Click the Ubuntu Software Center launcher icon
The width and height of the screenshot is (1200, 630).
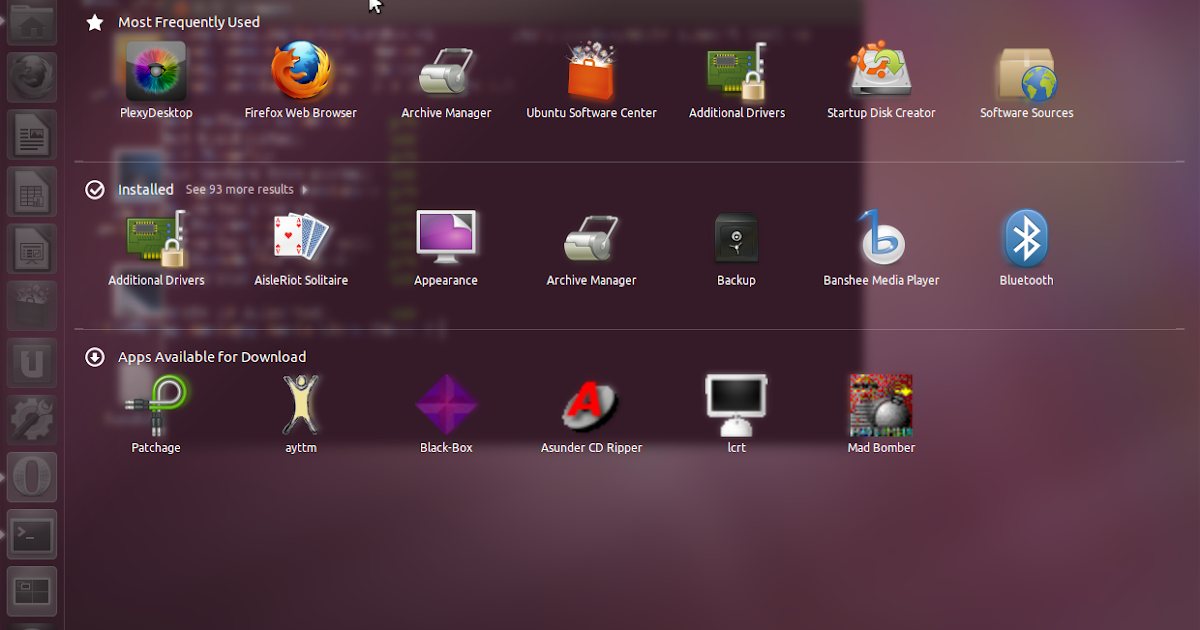pos(32,305)
